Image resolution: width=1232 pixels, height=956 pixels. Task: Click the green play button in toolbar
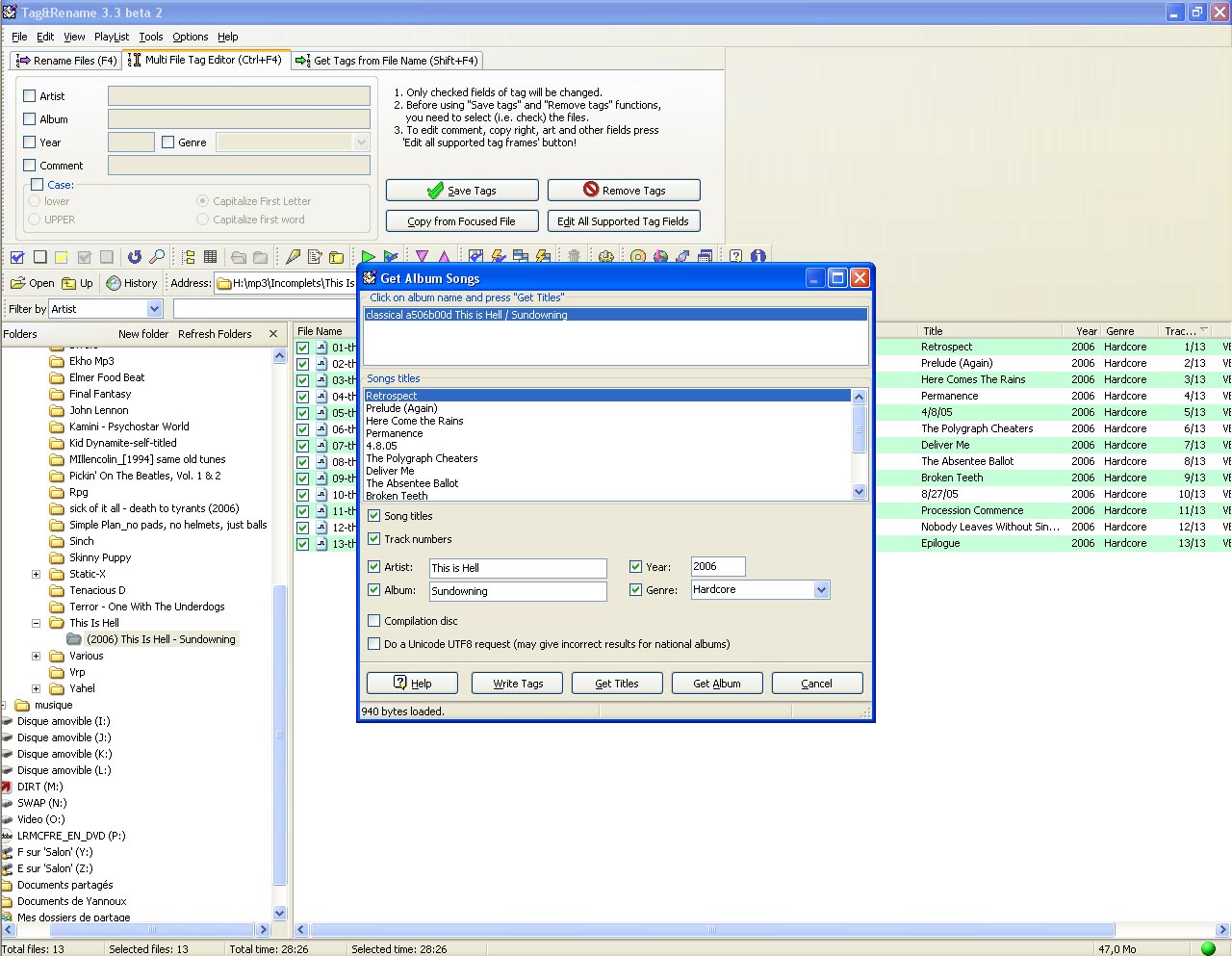click(369, 257)
